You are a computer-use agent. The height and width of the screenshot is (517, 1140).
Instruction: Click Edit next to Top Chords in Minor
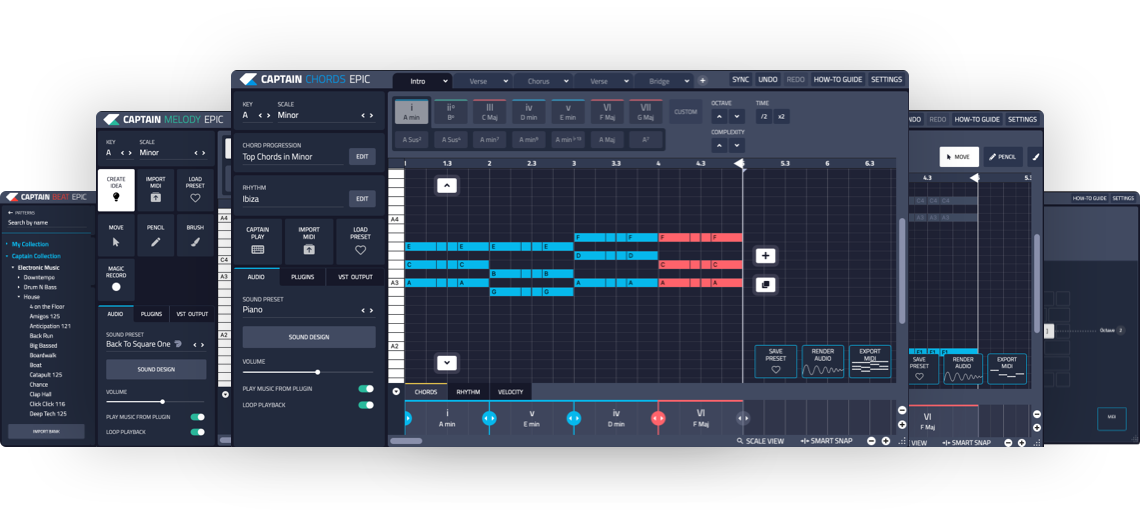pos(362,156)
